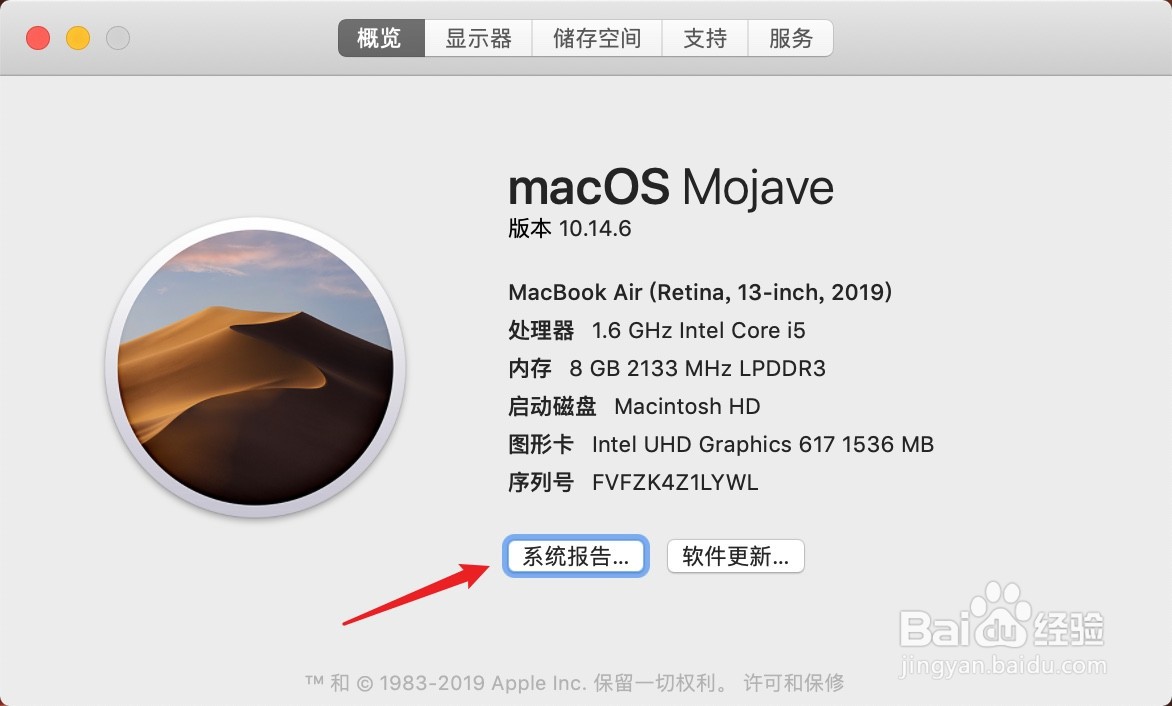Show the 服务 tab
1172x706 pixels.
791,38
